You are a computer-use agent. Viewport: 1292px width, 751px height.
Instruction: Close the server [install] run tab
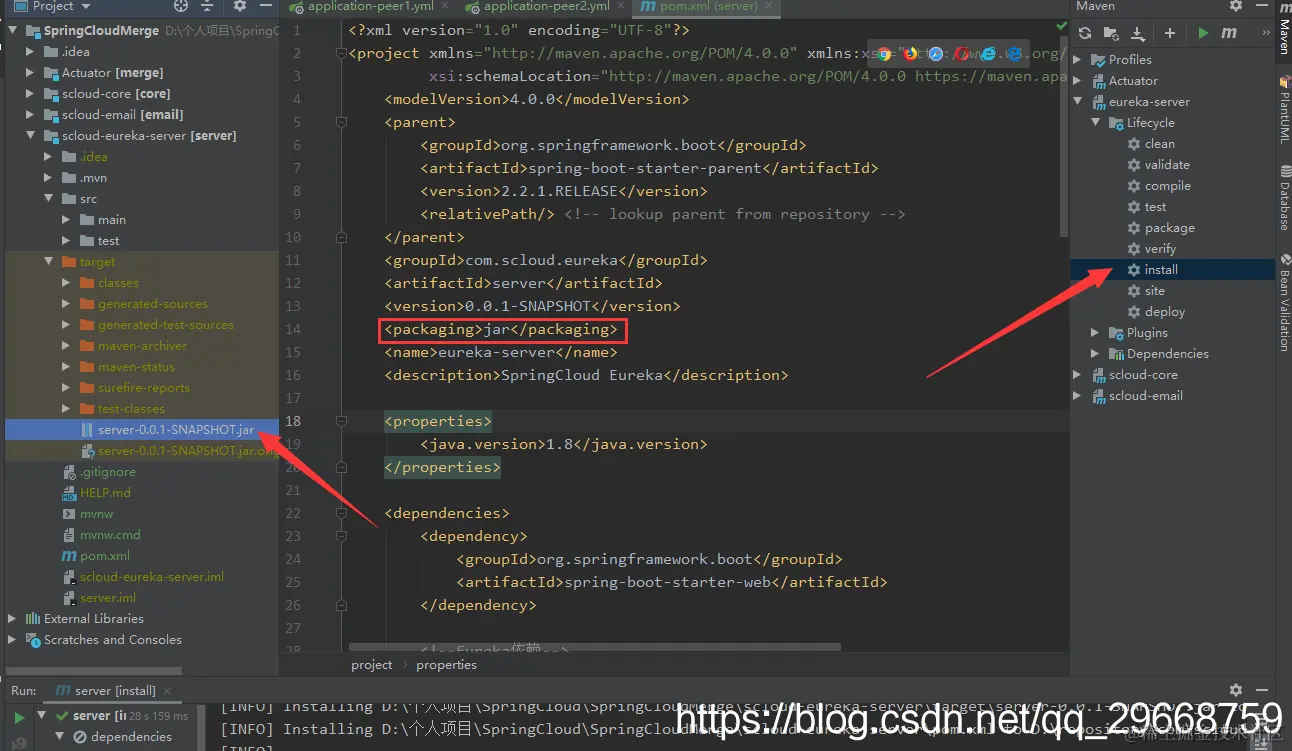[167, 691]
